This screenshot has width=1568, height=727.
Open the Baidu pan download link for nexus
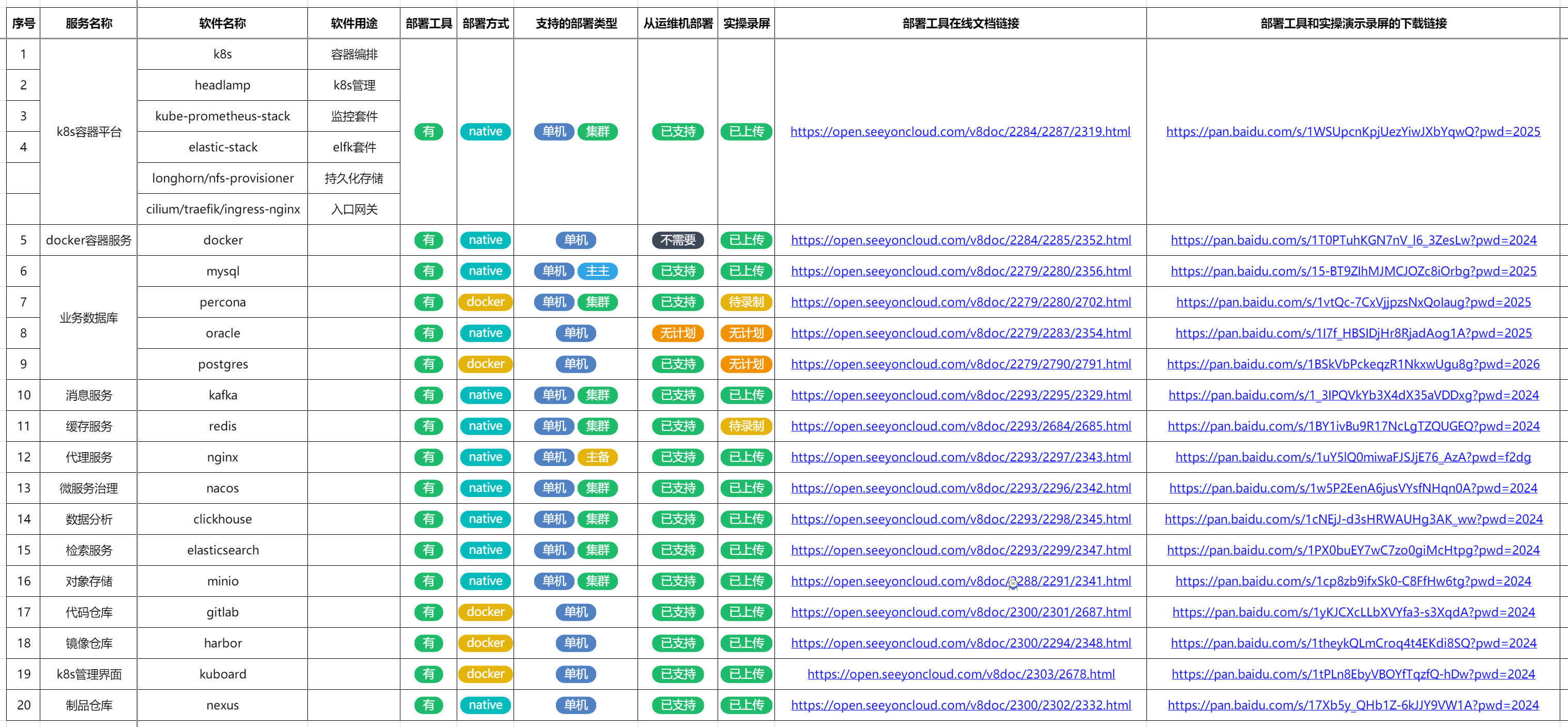[x=1353, y=706]
